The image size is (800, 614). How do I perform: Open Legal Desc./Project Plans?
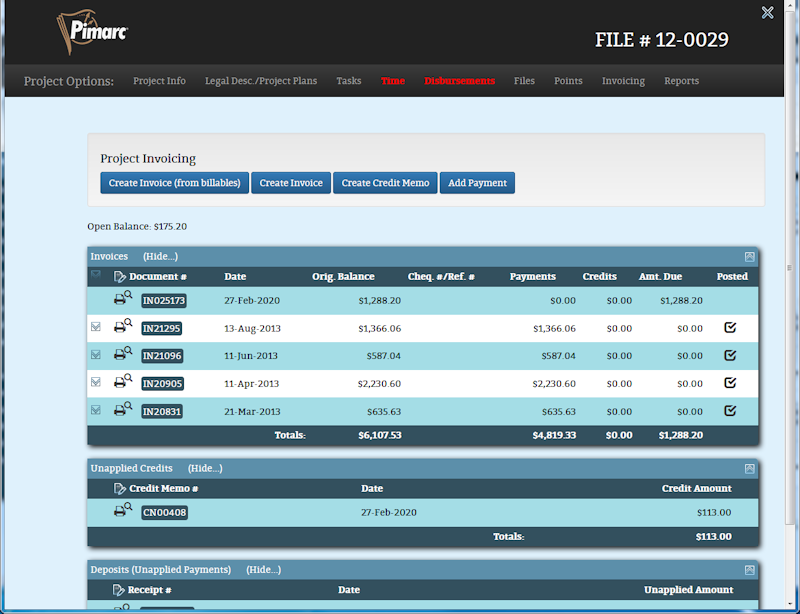tap(261, 81)
